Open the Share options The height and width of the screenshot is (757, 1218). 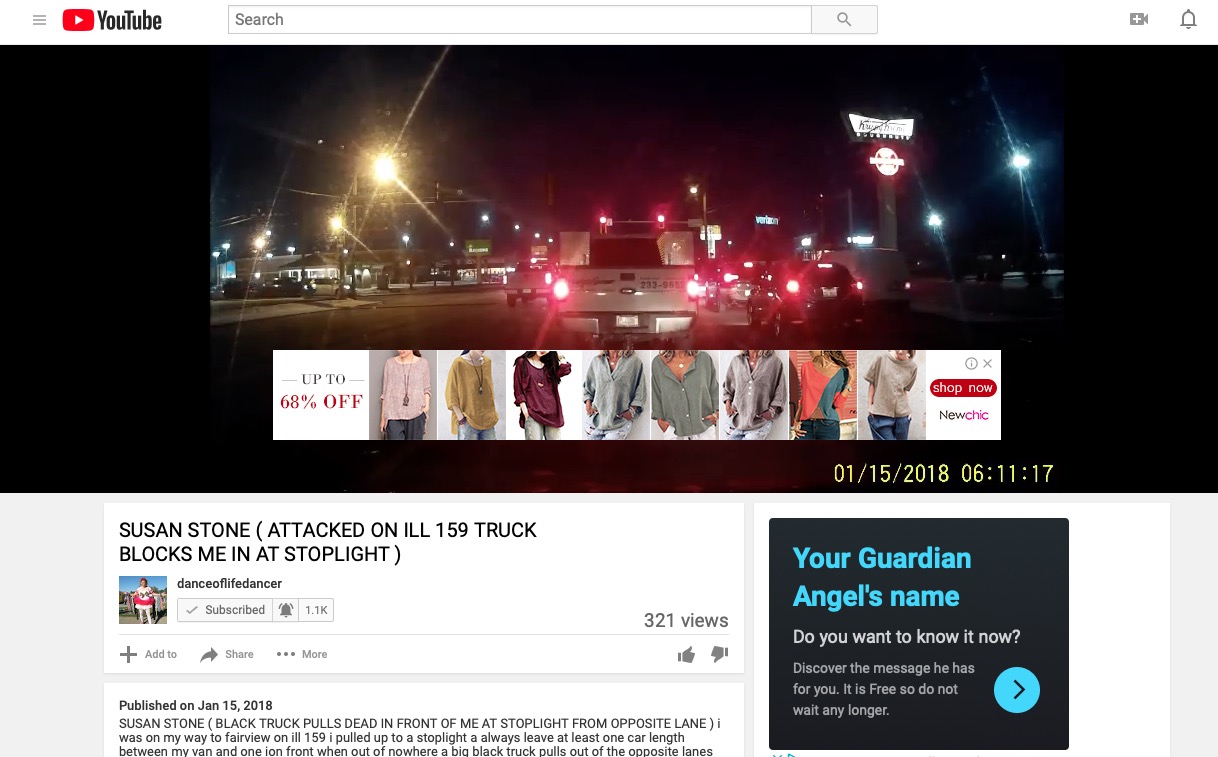(x=227, y=655)
